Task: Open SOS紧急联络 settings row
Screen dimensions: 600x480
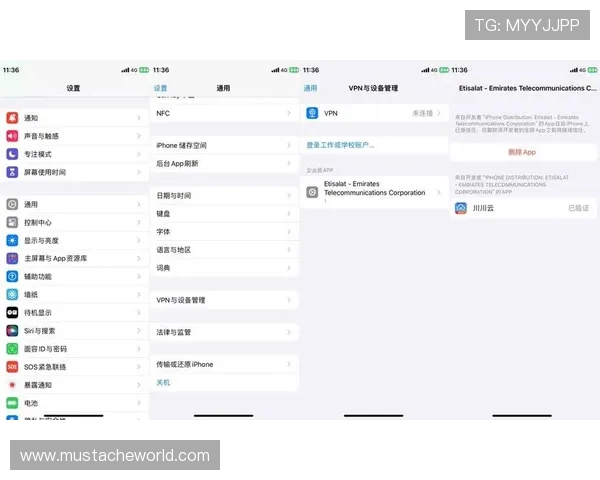Action: click(74, 367)
